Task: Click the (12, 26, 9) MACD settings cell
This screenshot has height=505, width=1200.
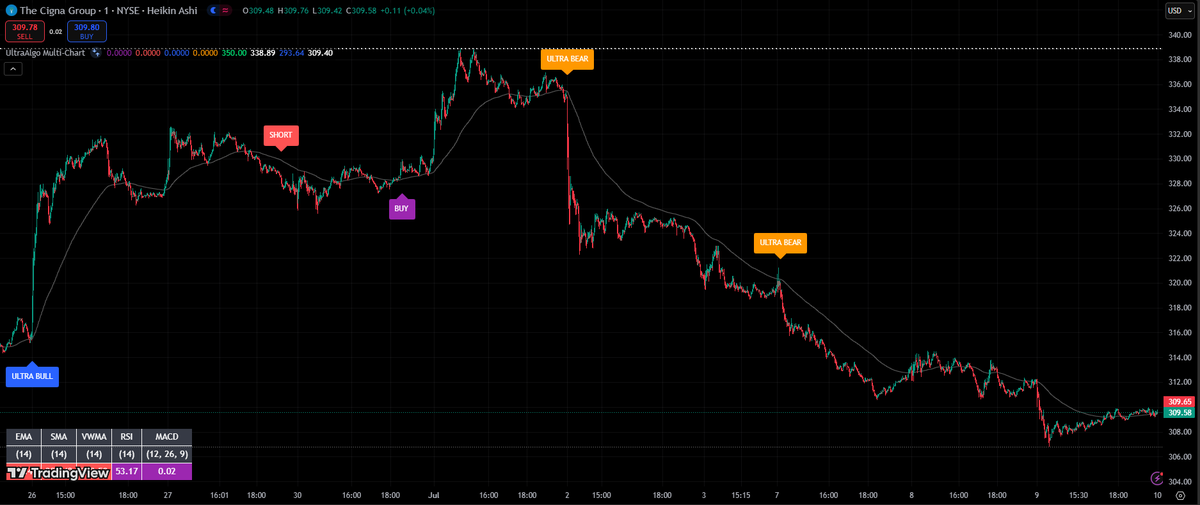Action: (167, 454)
